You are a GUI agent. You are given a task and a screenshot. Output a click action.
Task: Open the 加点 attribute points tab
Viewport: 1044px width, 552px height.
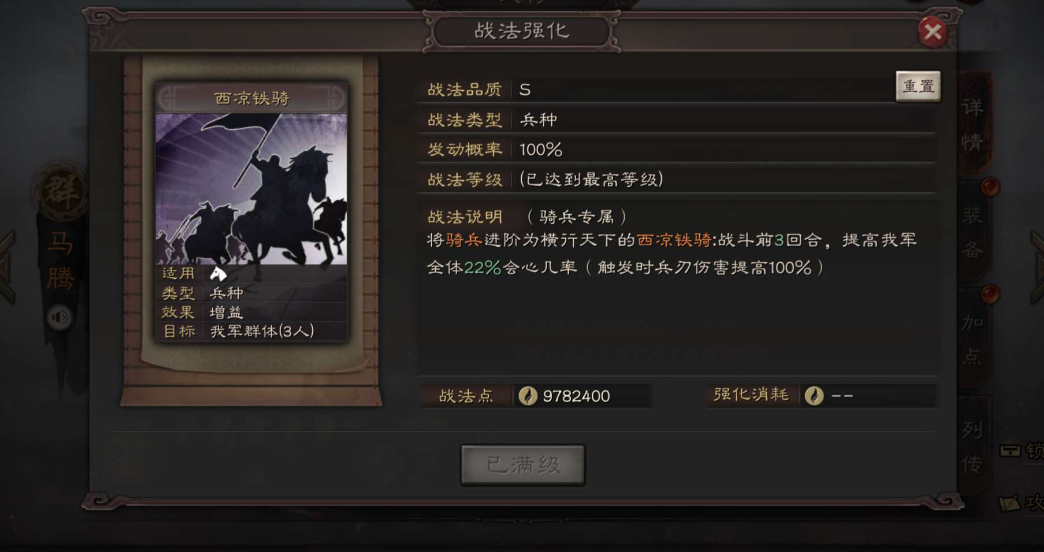pos(973,339)
